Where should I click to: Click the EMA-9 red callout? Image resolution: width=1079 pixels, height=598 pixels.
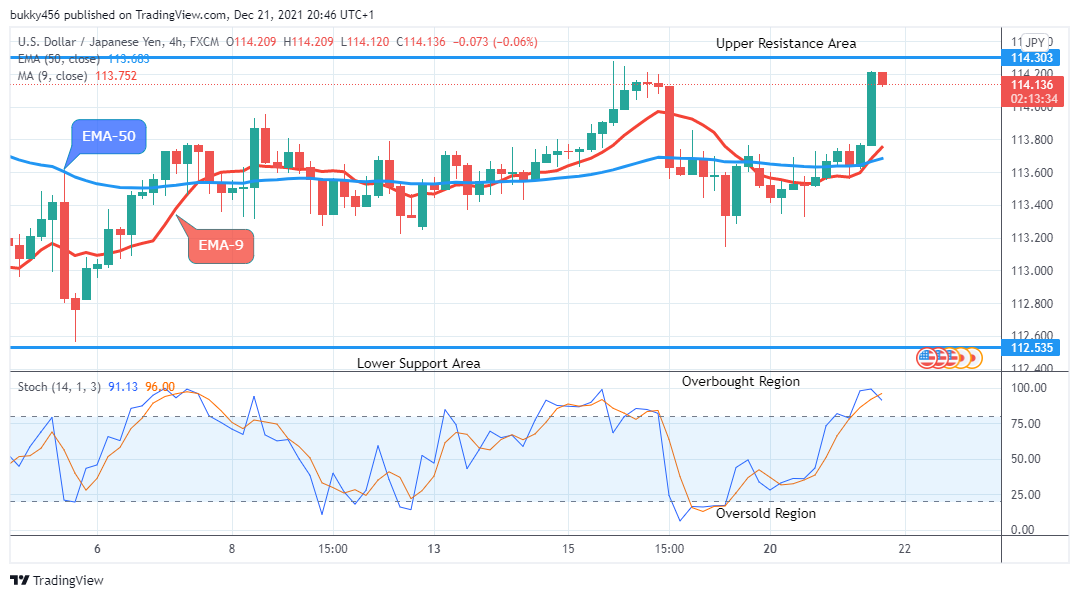coord(221,246)
